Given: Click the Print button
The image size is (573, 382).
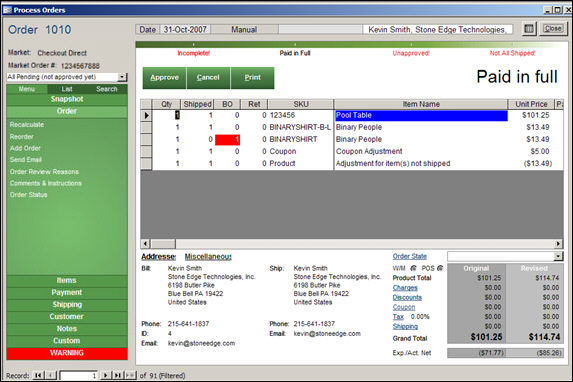Looking at the screenshot, I should tap(253, 77).
